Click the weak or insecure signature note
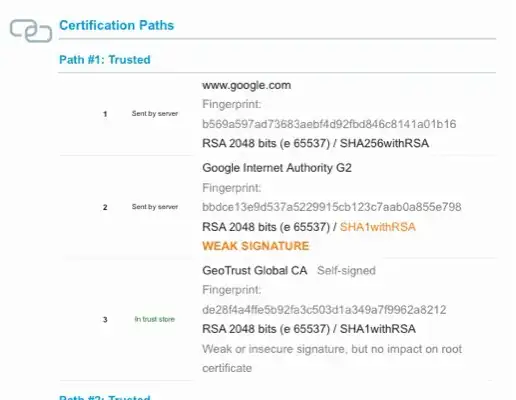The image size is (516, 400). (x=332, y=358)
